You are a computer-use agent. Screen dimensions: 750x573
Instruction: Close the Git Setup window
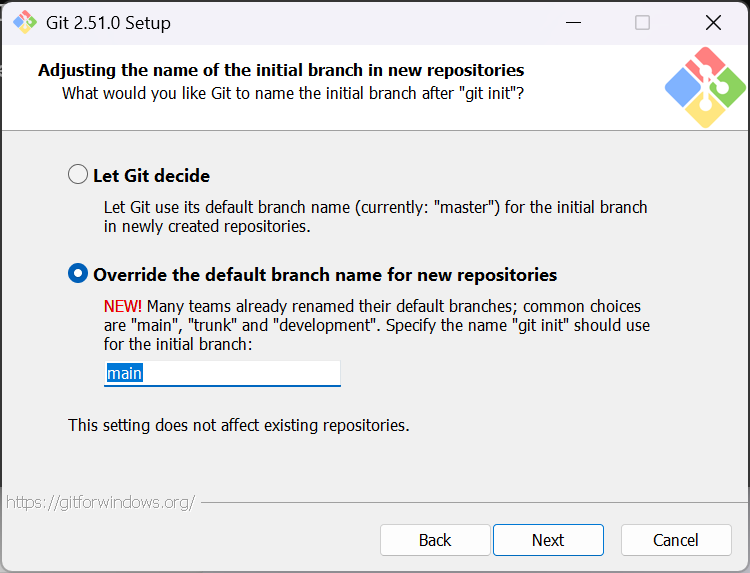pos(713,22)
